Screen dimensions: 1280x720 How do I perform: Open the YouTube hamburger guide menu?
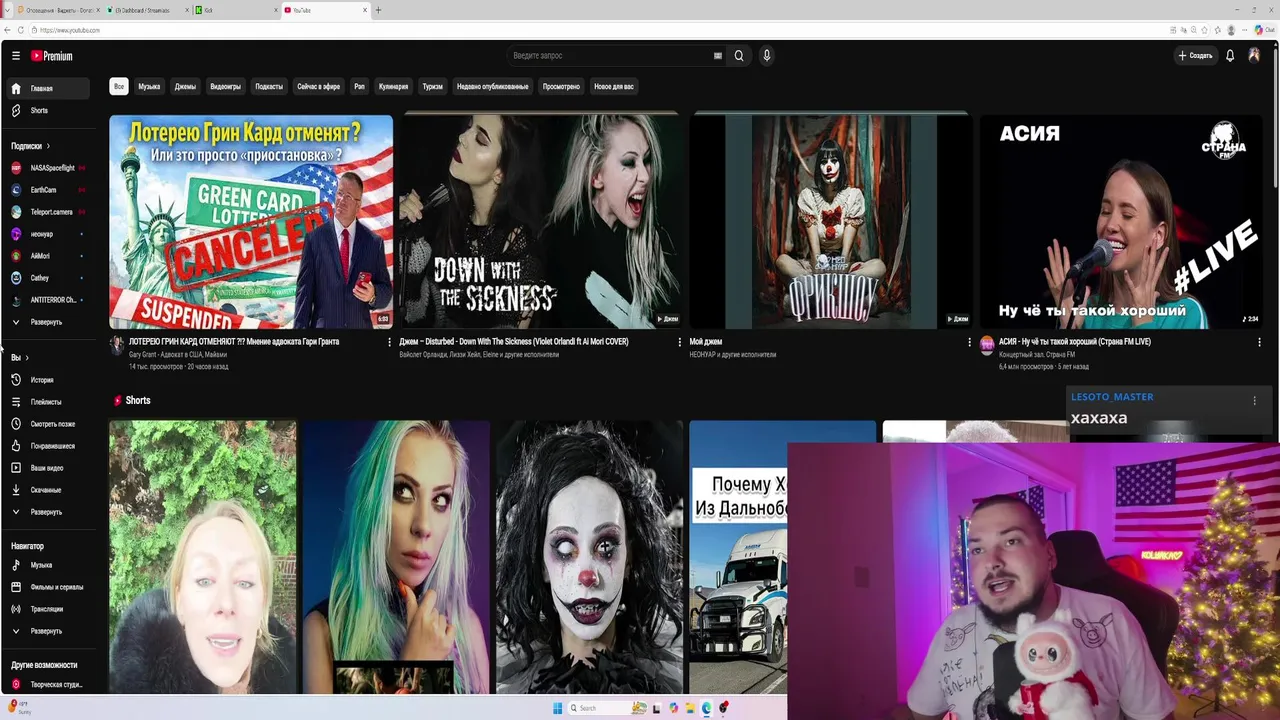click(16, 56)
